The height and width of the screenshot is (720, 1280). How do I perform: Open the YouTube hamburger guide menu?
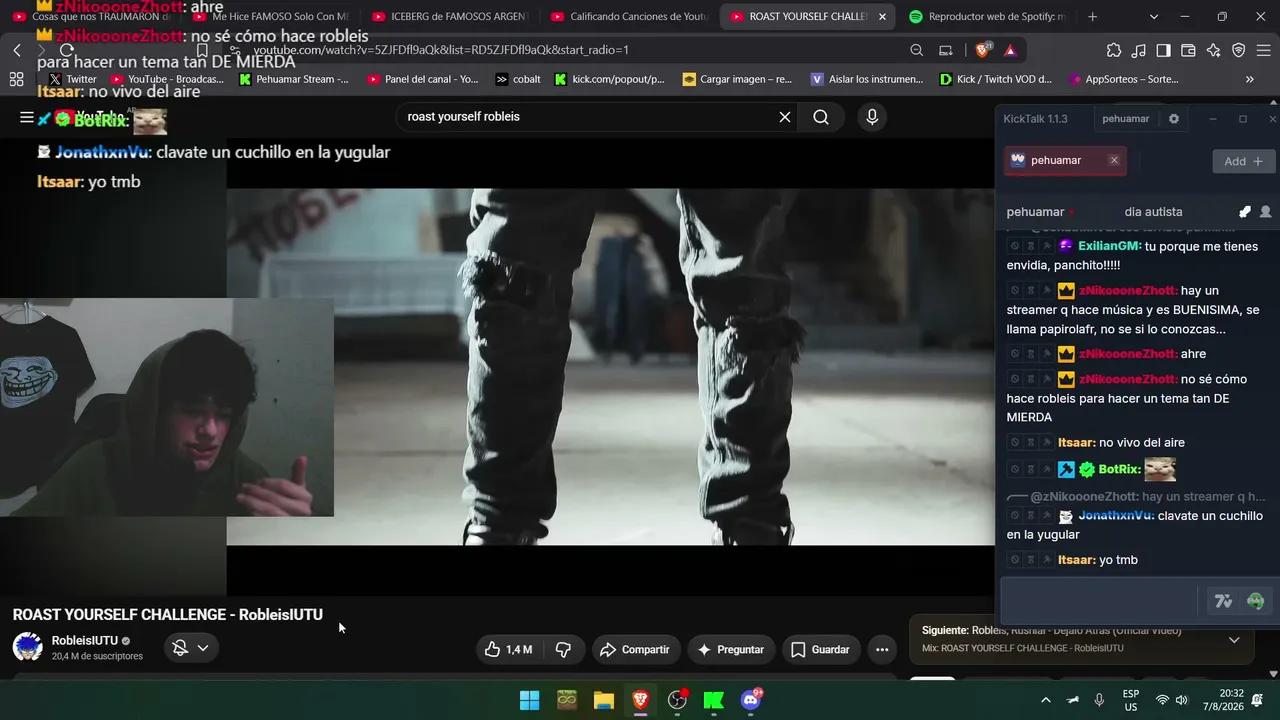[27, 117]
